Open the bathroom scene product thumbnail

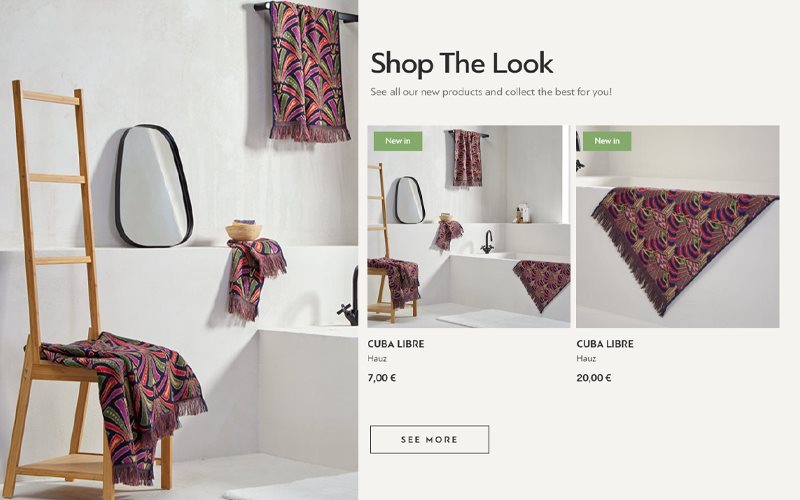click(468, 227)
